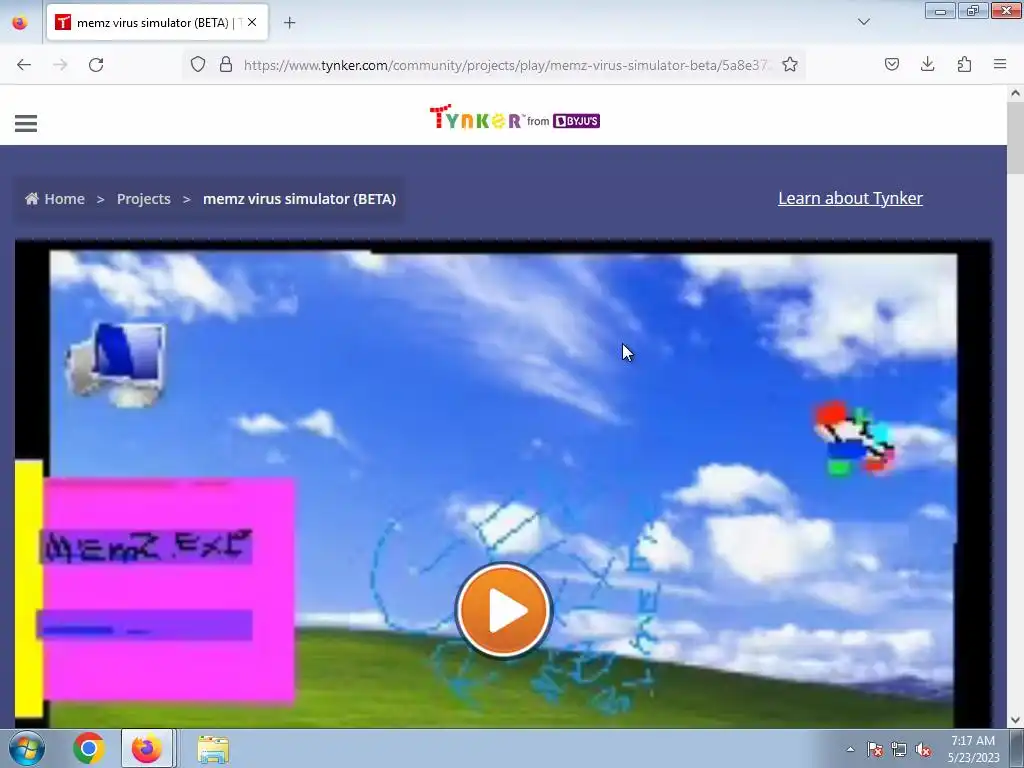Click the Firefox icon left of the tab

tap(20, 22)
